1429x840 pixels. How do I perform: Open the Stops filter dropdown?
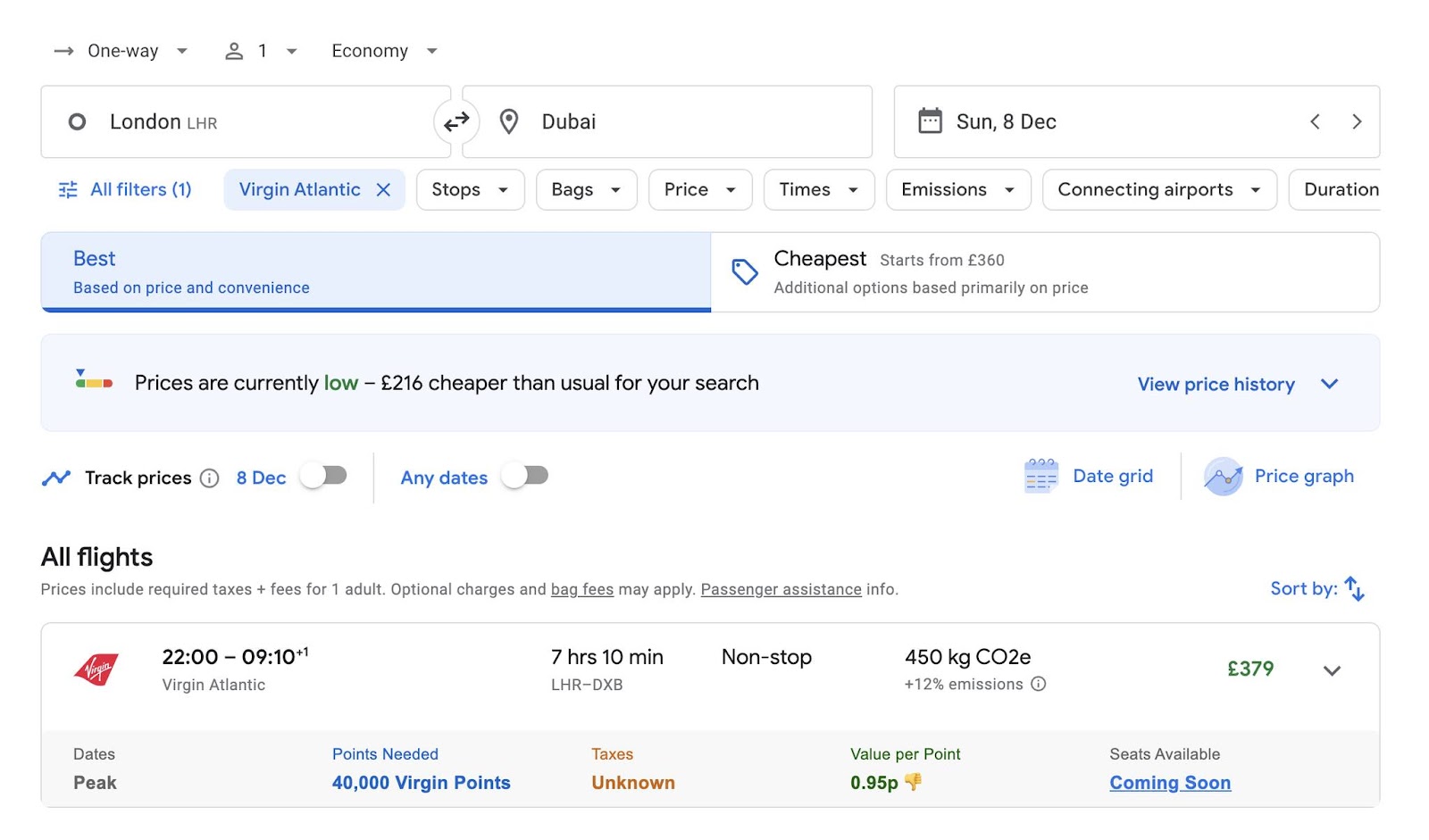point(470,189)
